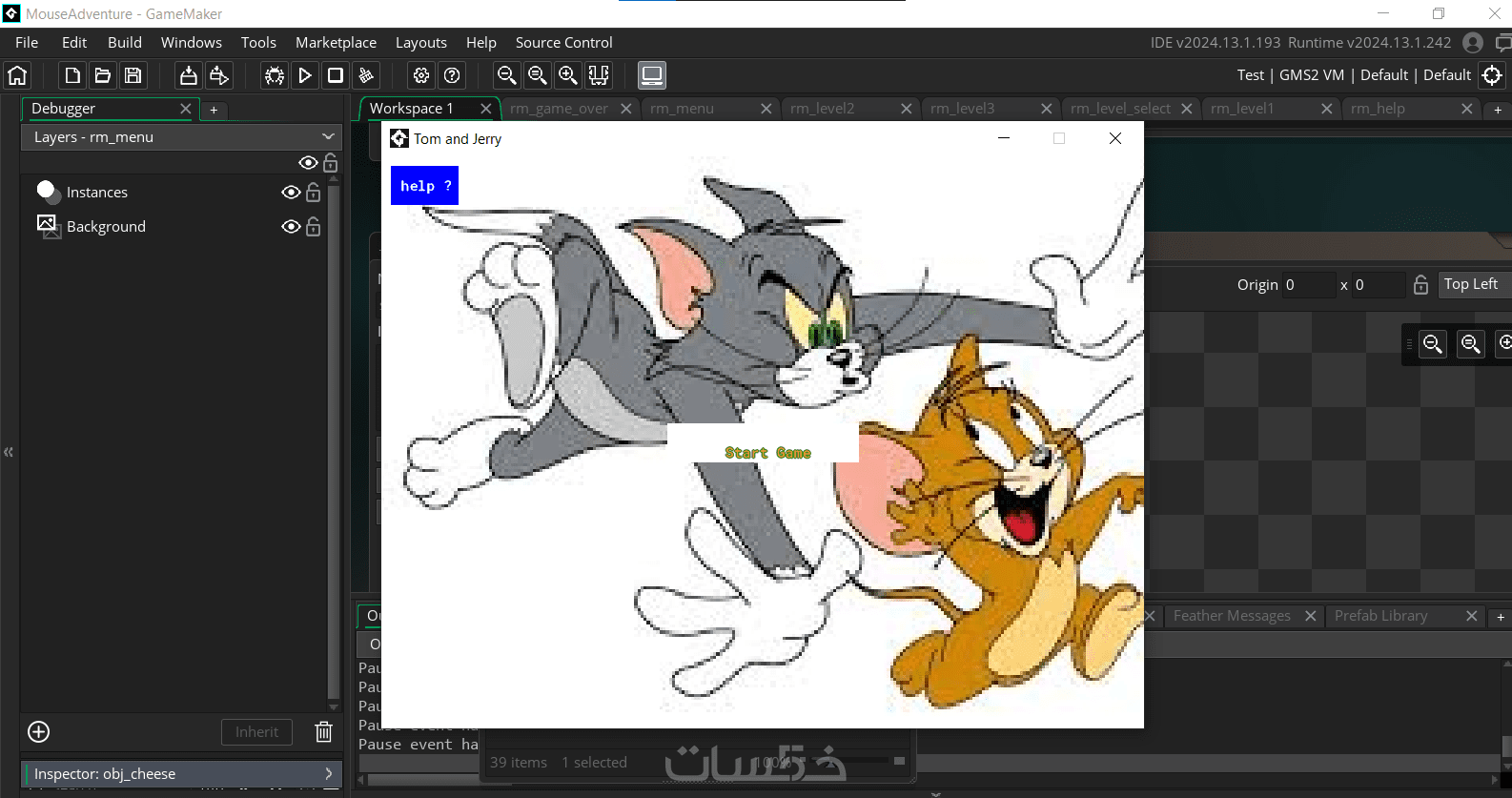
Task: Toggle visibility of all layers
Action: [308, 163]
